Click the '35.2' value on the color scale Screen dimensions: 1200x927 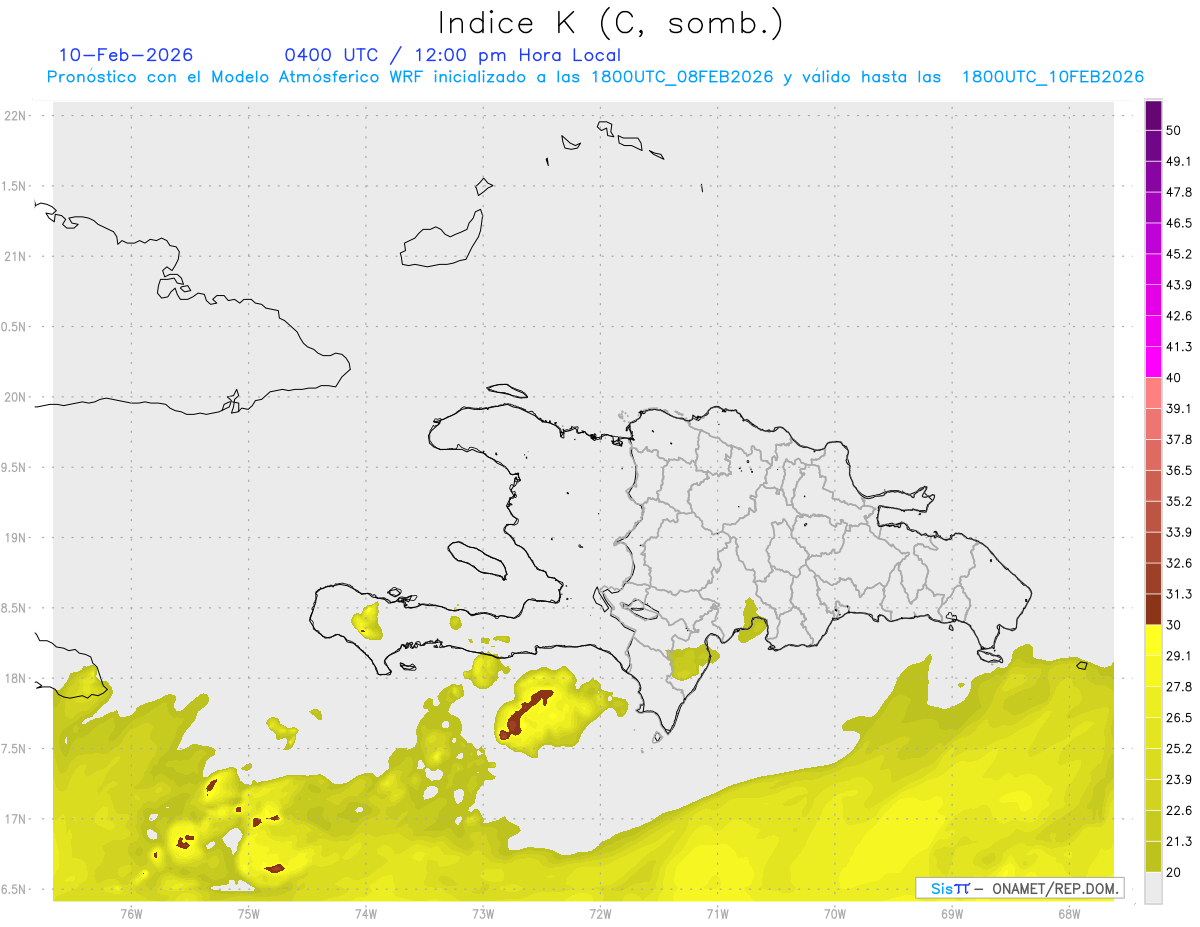point(1180,502)
